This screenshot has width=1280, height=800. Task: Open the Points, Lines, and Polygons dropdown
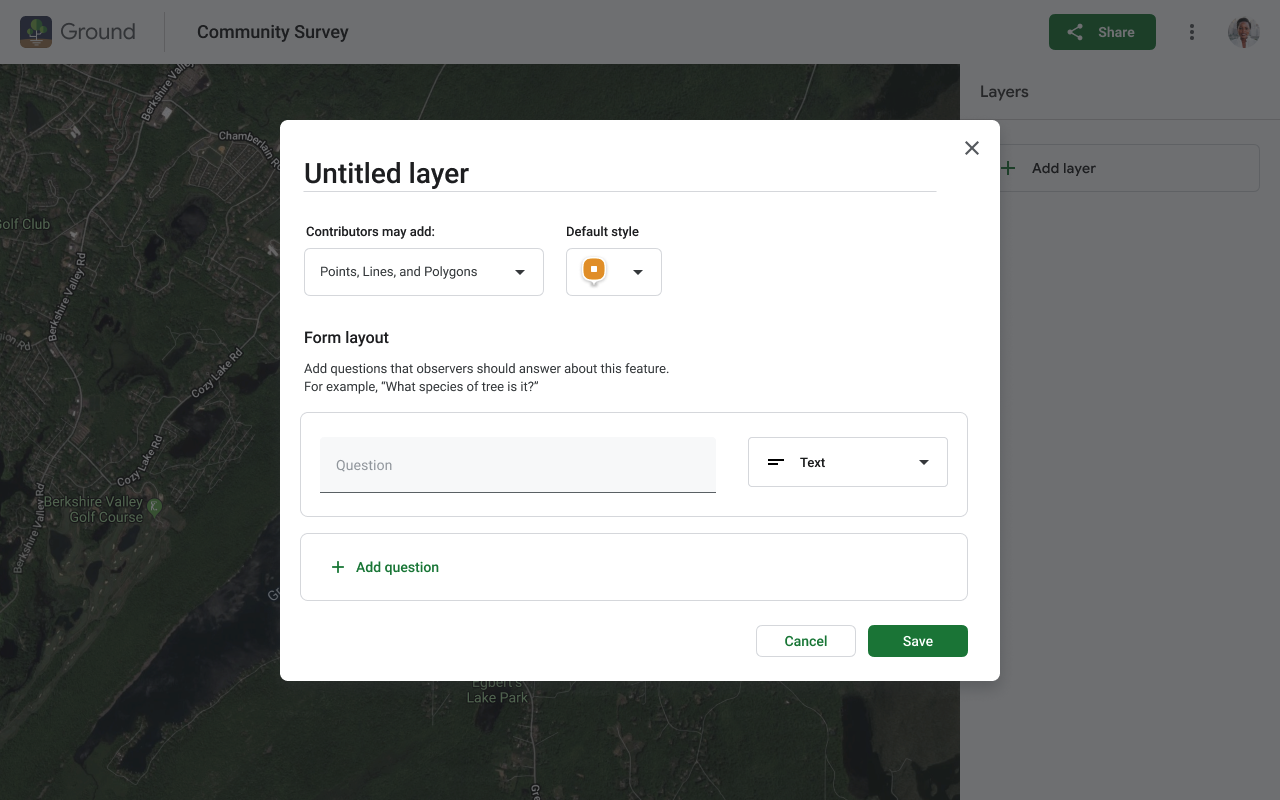[423, 271]
